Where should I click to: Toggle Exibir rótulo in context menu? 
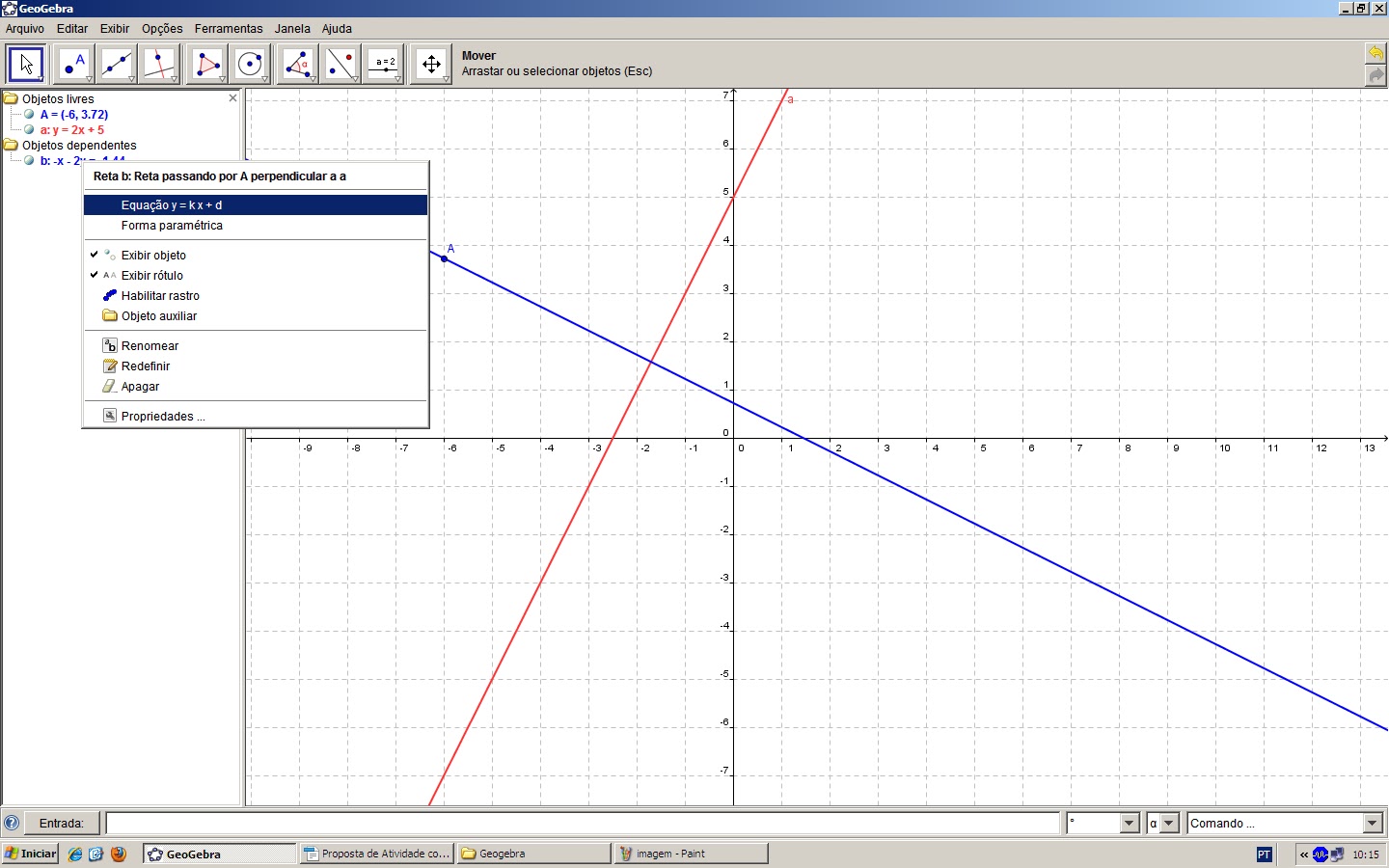(256, 275)
